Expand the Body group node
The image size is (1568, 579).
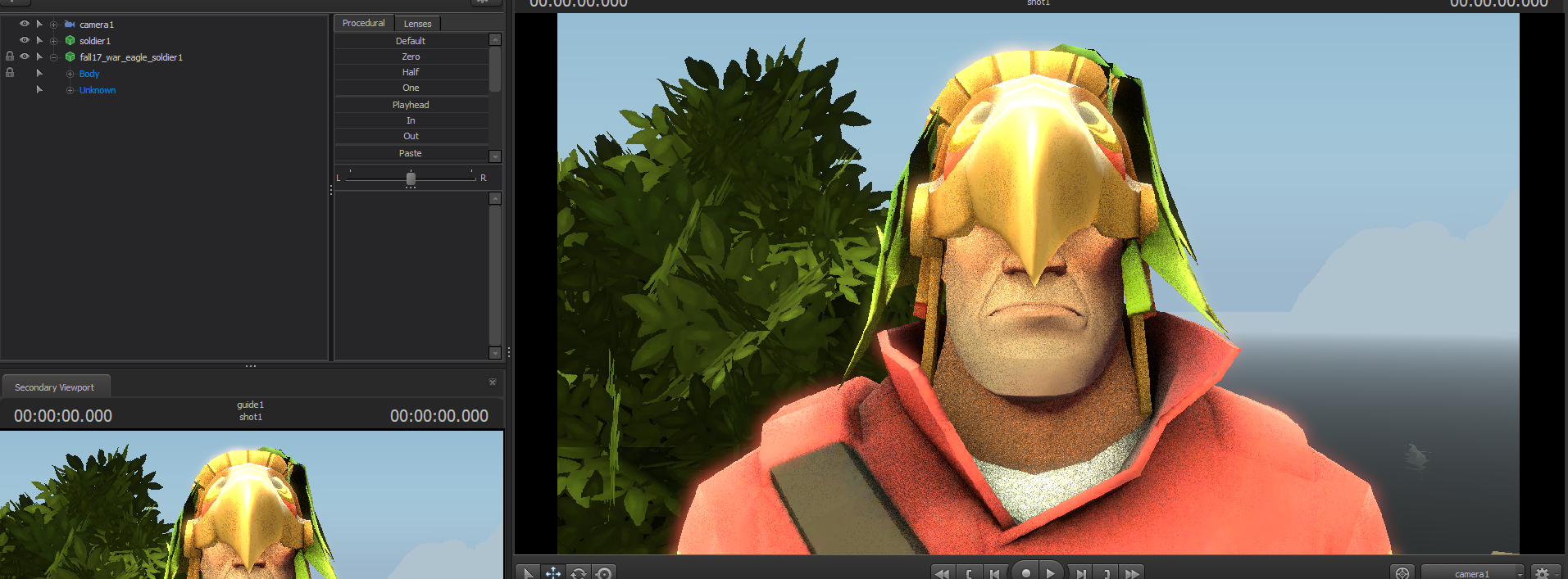click(x=70, y=74)
